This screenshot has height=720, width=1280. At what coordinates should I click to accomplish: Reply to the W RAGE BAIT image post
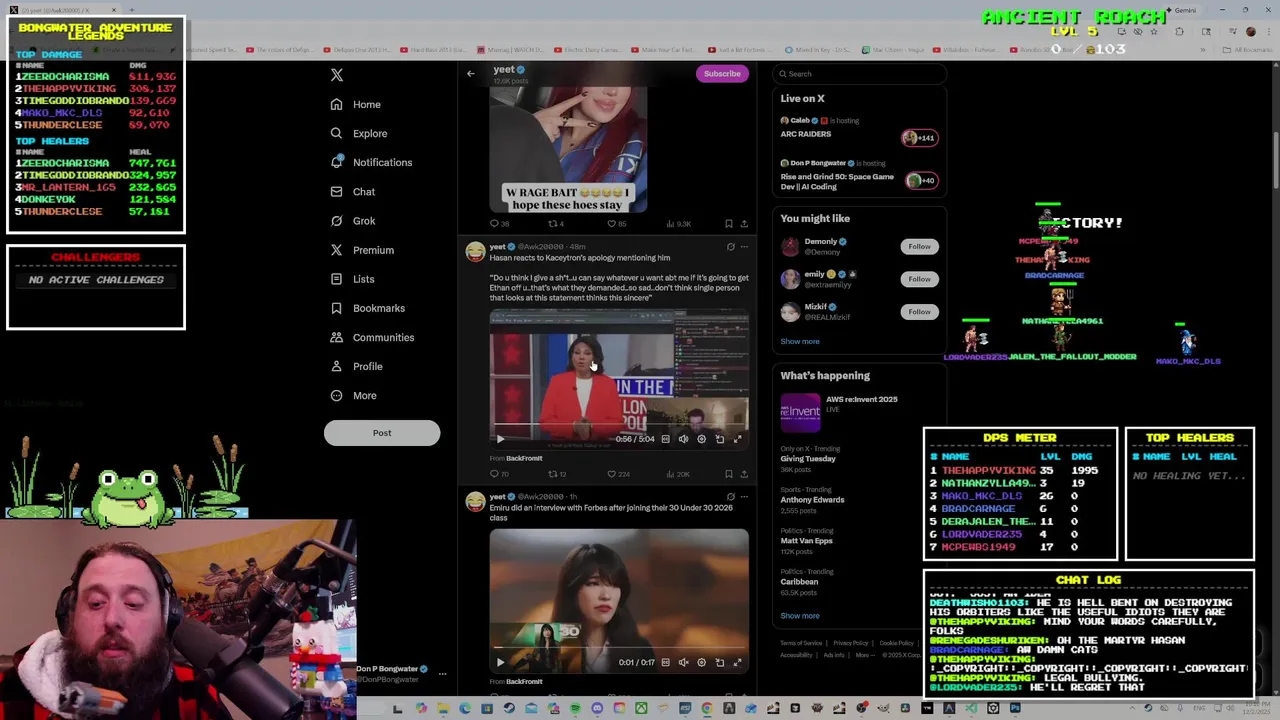(x=497, y=224)
